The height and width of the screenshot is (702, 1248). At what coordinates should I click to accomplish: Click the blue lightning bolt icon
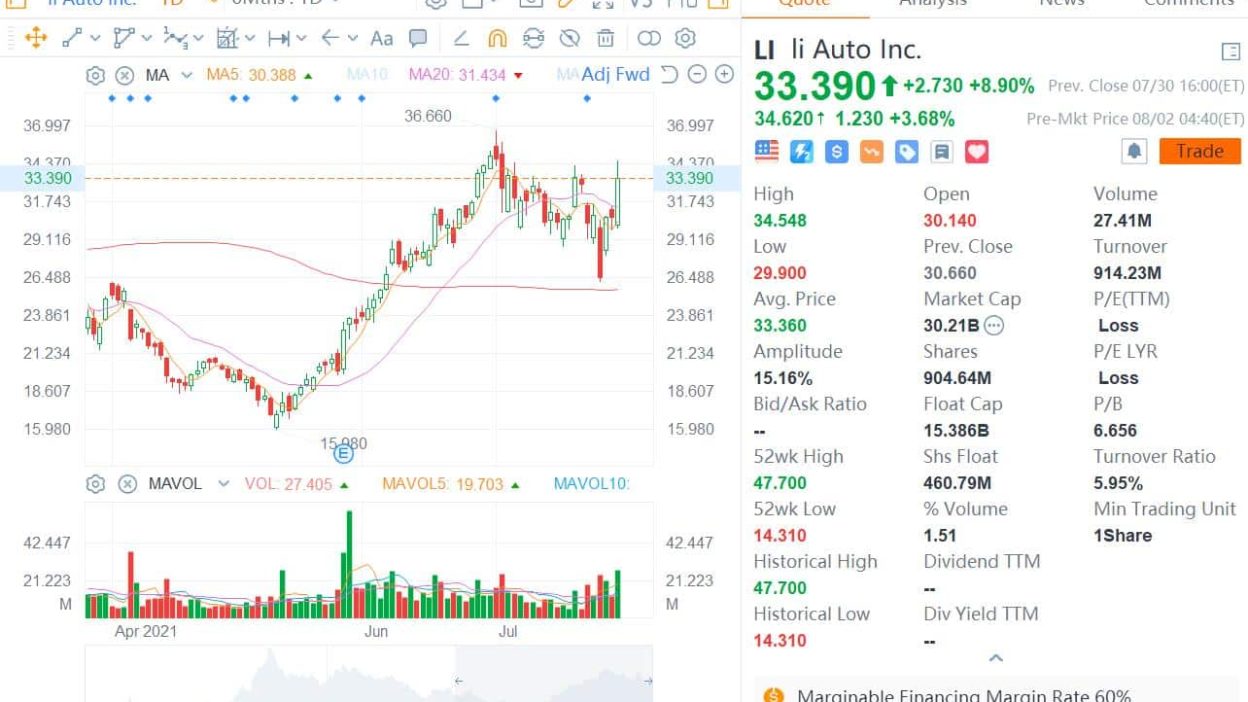pos(802,152)
